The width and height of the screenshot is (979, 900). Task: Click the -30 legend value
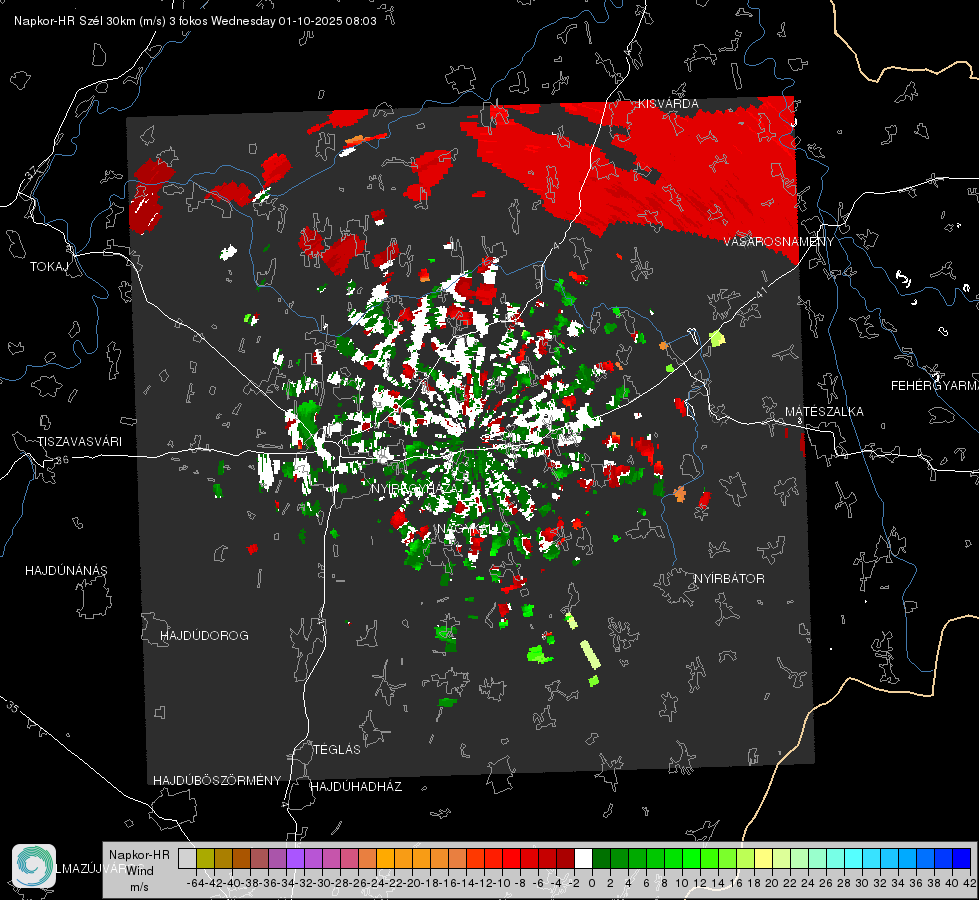tap(322, 883)
